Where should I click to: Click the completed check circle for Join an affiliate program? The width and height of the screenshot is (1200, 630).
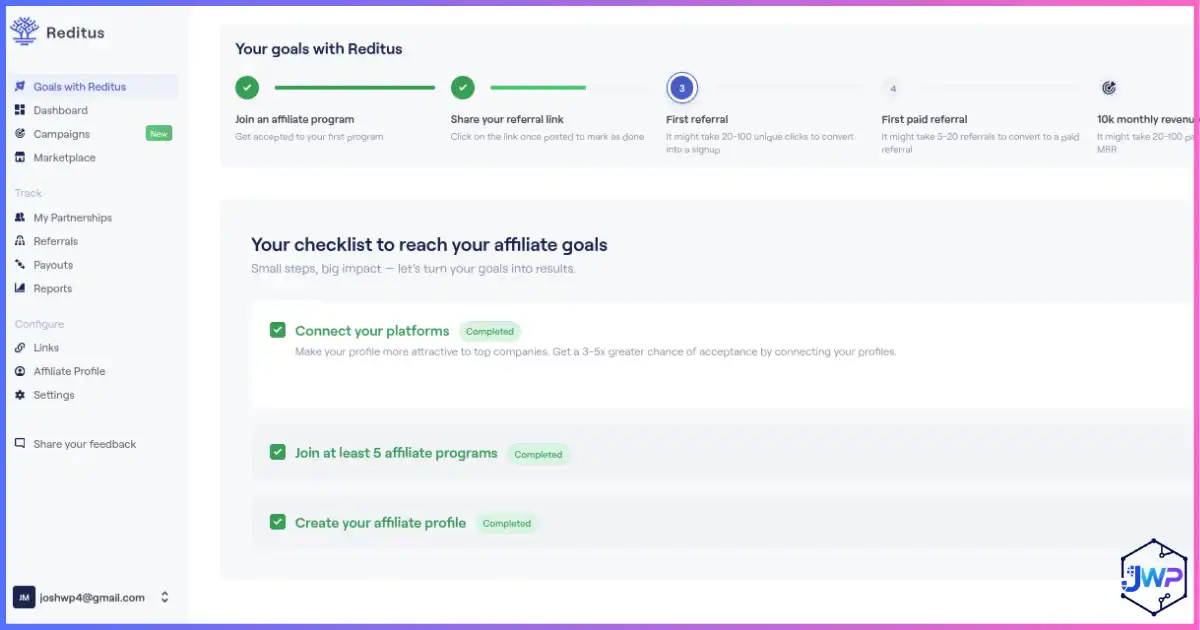click(247, 88)
